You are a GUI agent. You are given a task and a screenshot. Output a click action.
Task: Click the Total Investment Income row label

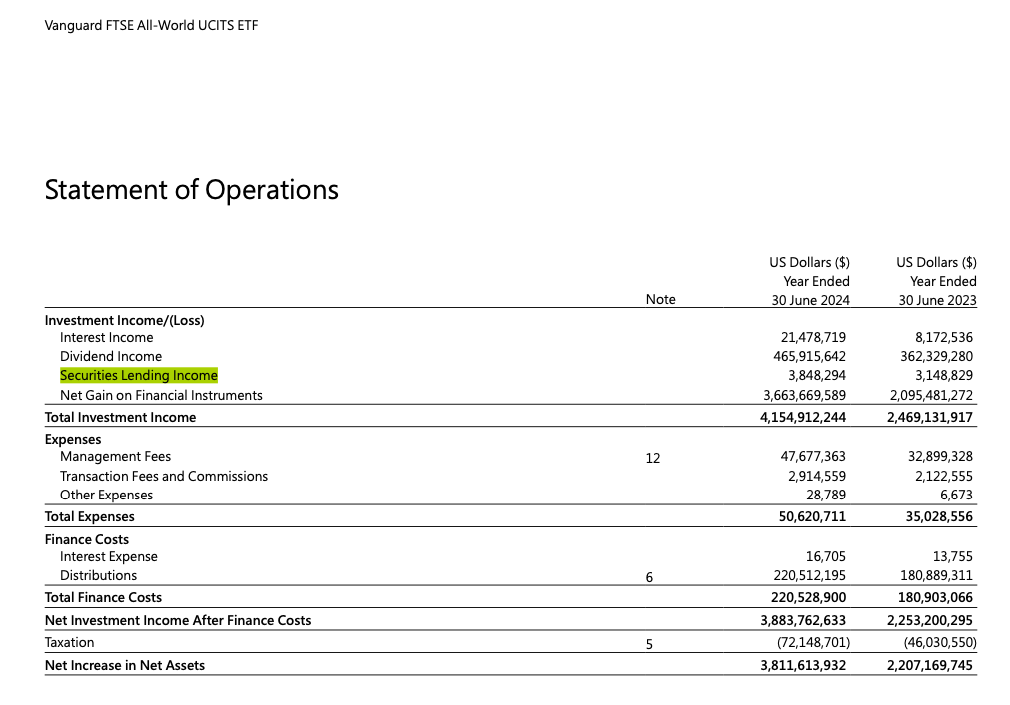point(120,418)
